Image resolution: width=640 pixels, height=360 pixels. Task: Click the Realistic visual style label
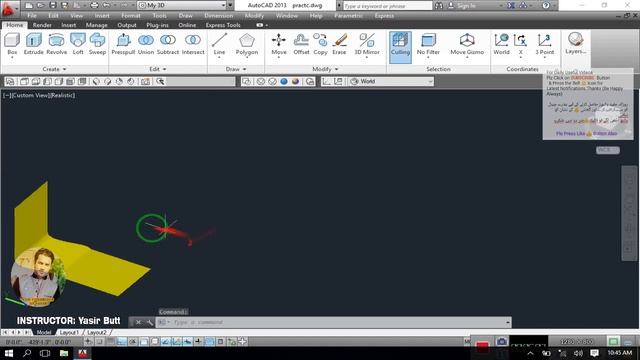pyautogui.click(x=62, y=95)
